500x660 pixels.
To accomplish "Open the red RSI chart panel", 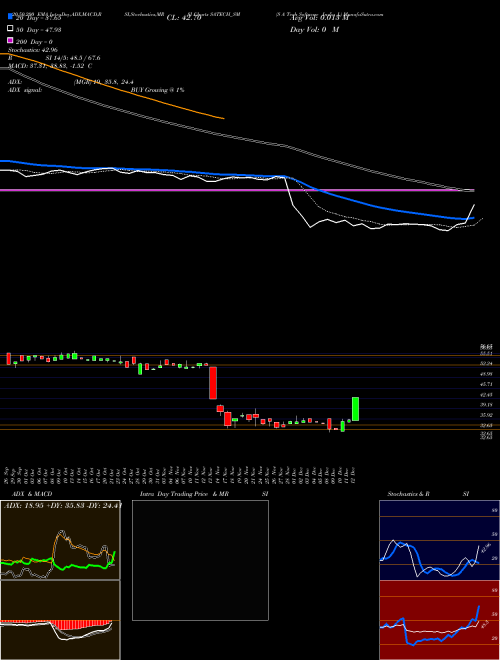I will tap(439, 620).
